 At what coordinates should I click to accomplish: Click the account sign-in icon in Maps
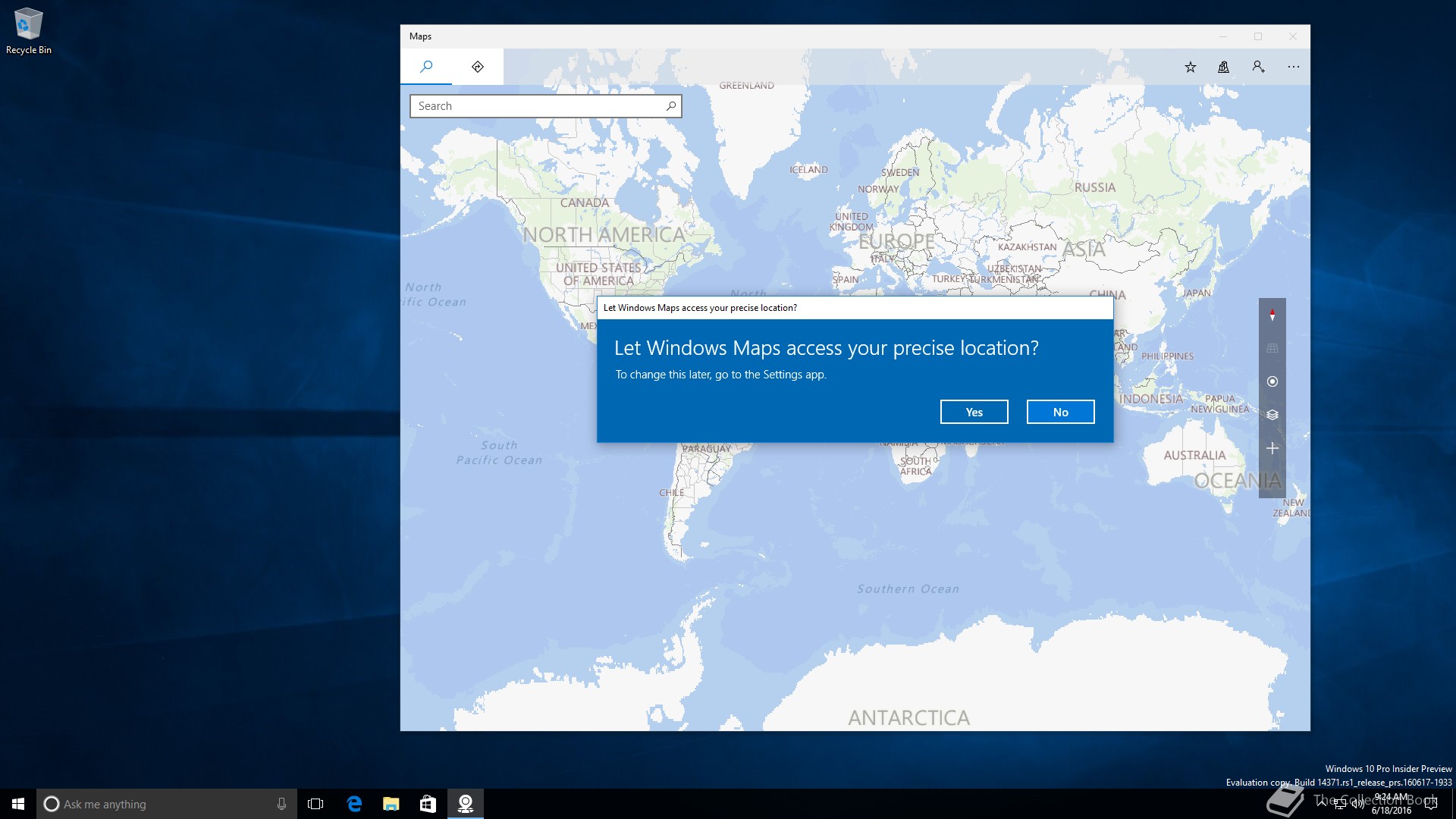click(1259, 67)
